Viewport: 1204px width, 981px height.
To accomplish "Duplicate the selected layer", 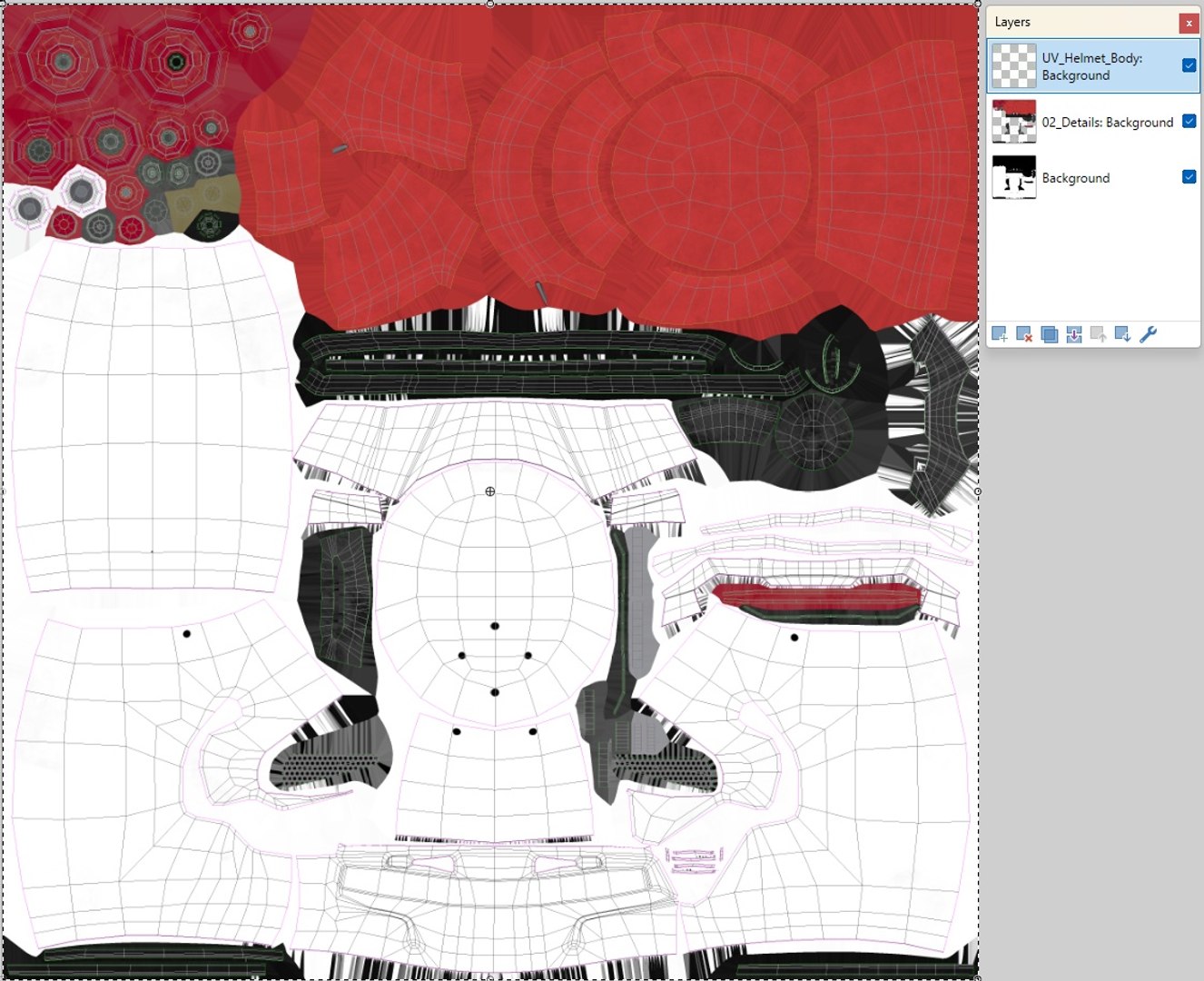I will [x=1049, y=334].
